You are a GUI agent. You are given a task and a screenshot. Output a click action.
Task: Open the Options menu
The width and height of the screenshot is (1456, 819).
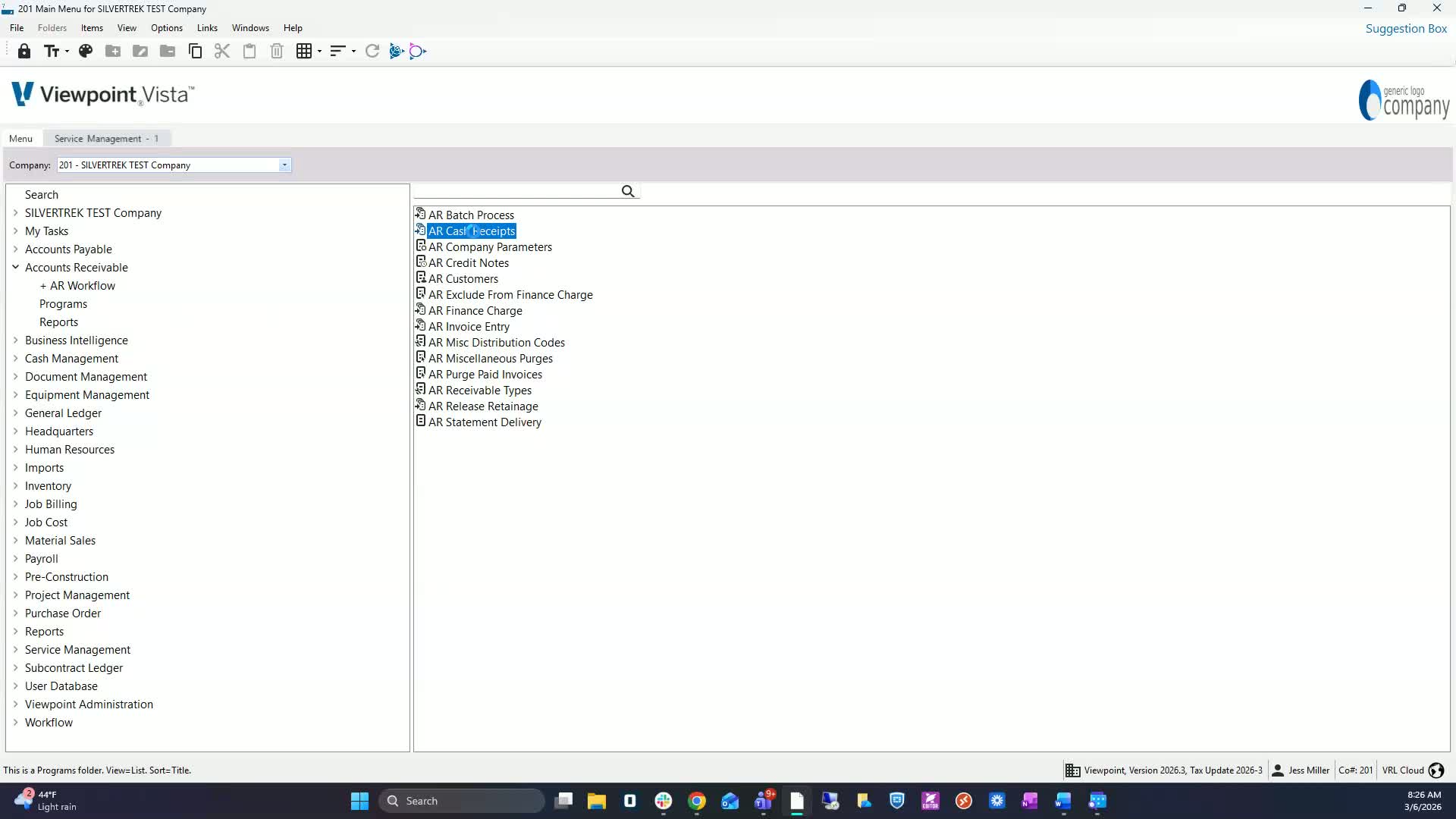(166, 28)
